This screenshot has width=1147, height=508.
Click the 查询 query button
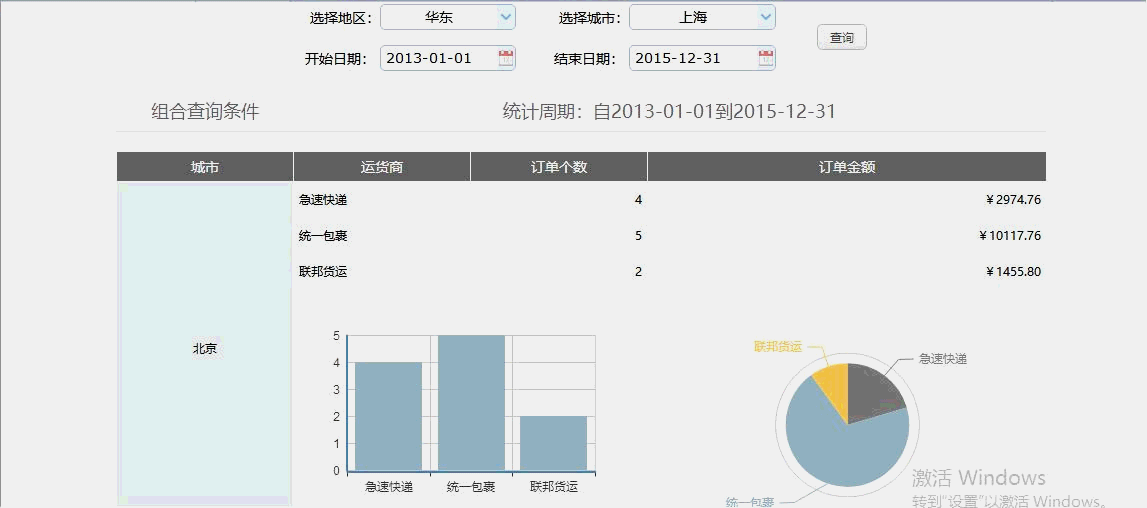click(841, 38)
